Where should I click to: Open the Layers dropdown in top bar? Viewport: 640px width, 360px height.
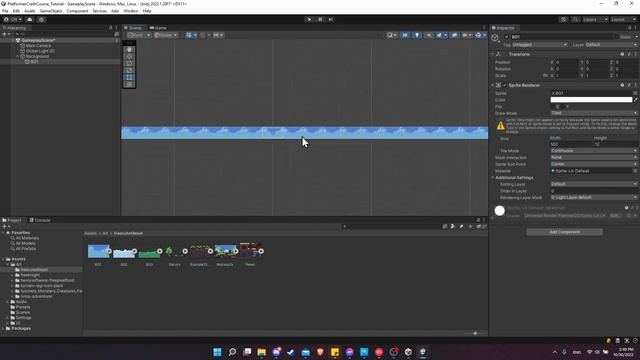tap(595, 20)
